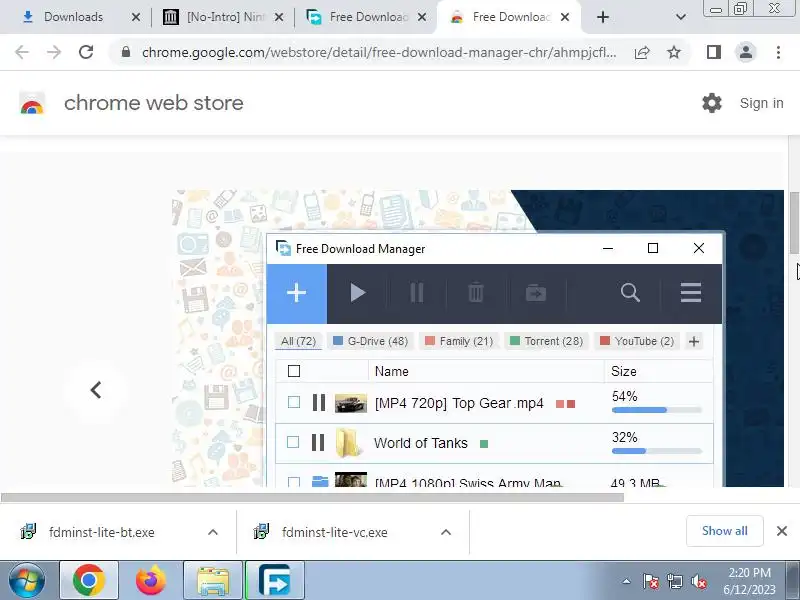Open the side panel icon

(x=714, y=52)
